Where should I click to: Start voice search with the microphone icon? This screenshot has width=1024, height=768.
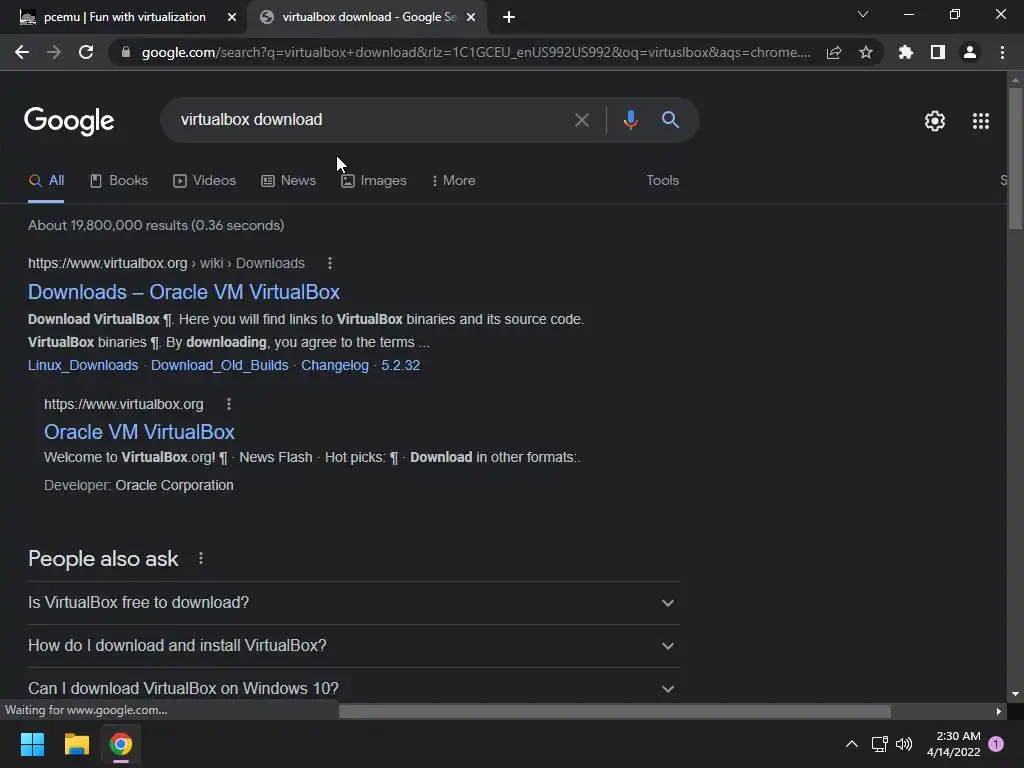point(631,120)
